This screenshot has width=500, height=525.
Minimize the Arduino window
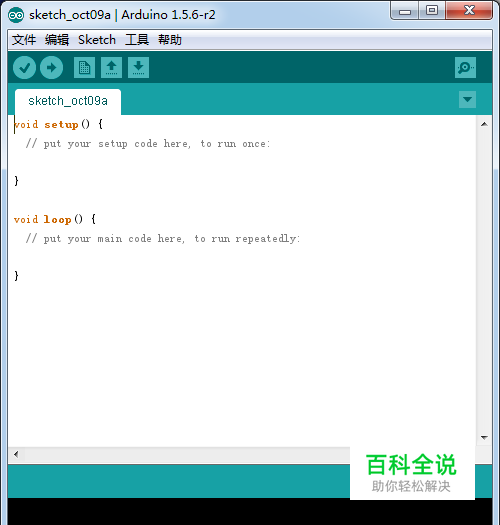405,11
